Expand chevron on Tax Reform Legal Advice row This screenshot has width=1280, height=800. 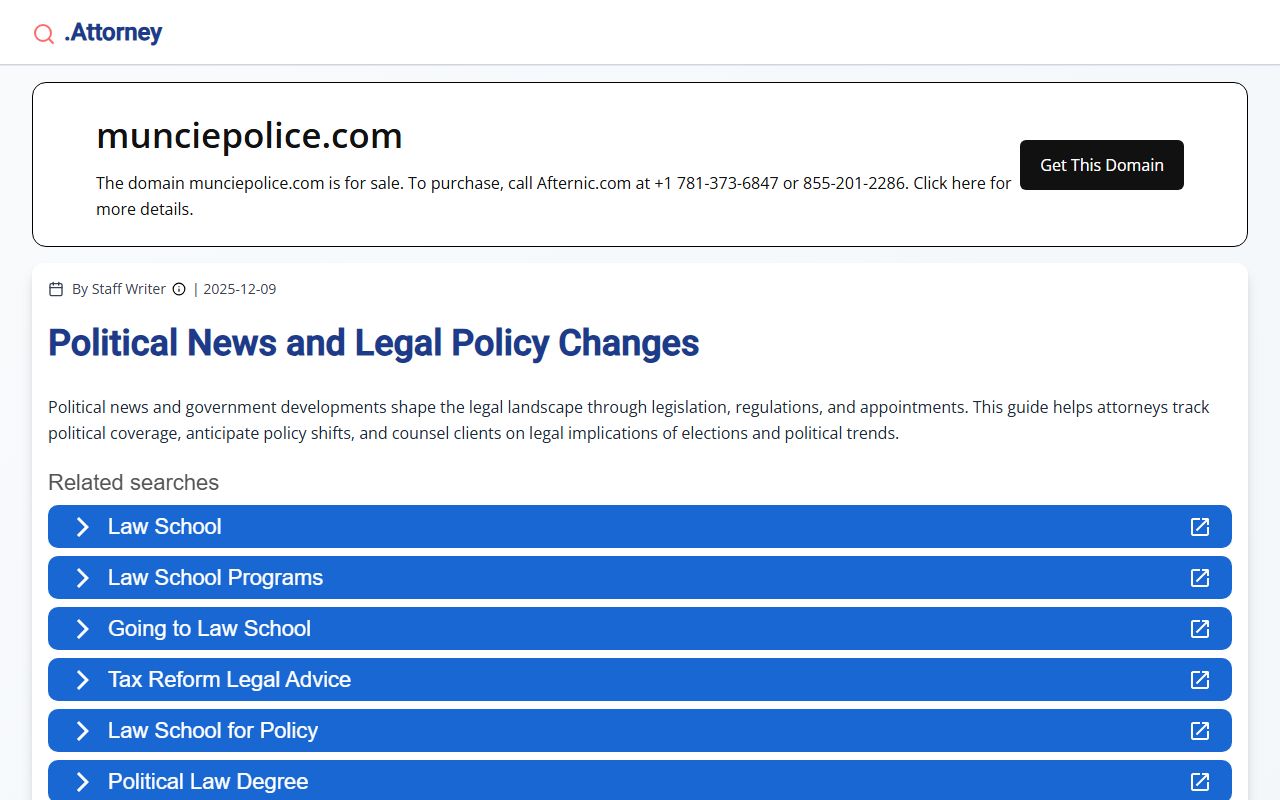coord(83,680)
